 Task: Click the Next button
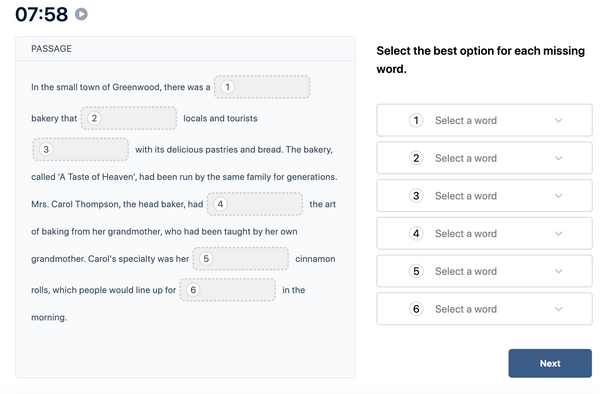point(550,363)
